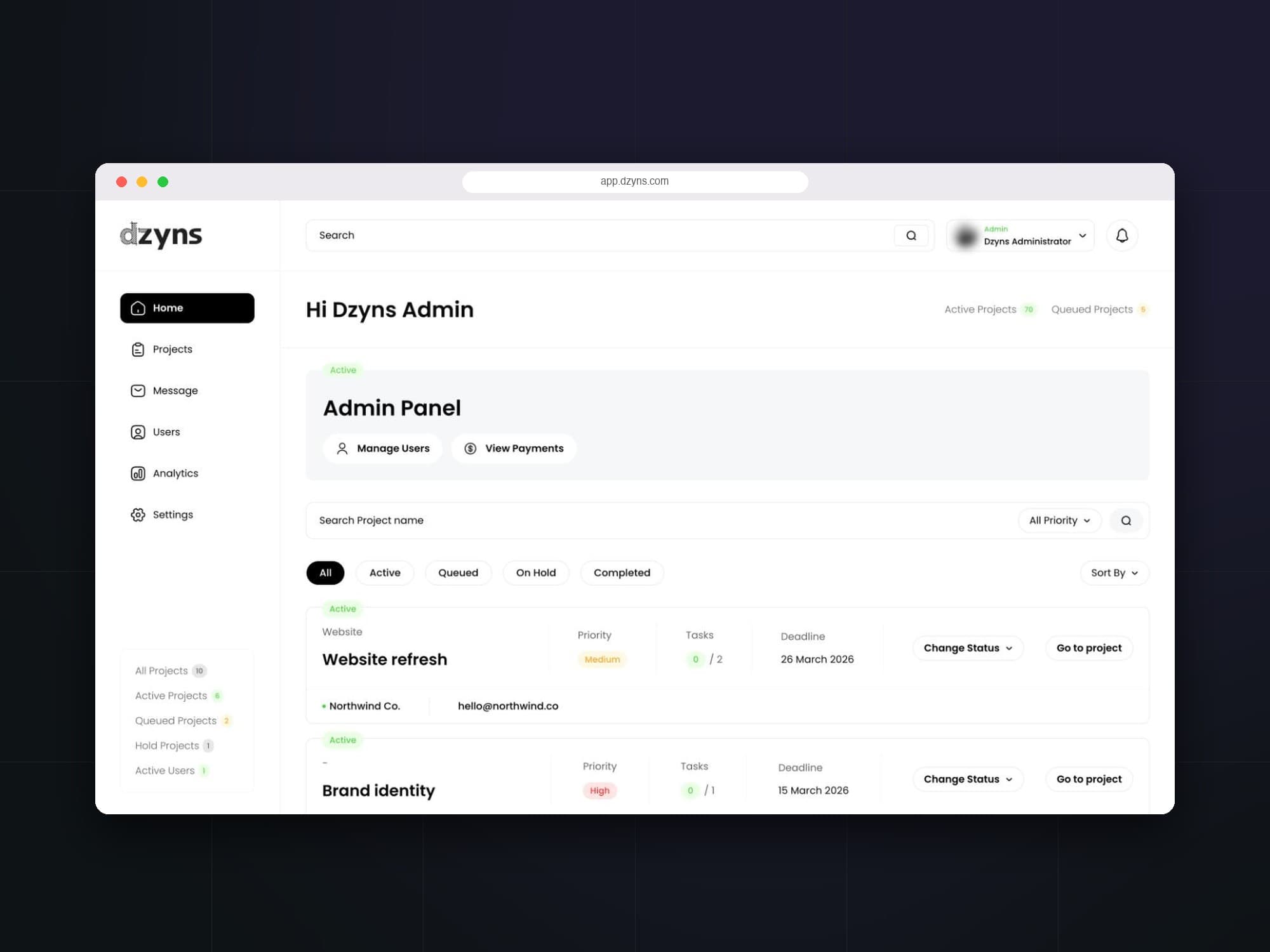
Task: Go to Message in sidebar
Action: 164,391
